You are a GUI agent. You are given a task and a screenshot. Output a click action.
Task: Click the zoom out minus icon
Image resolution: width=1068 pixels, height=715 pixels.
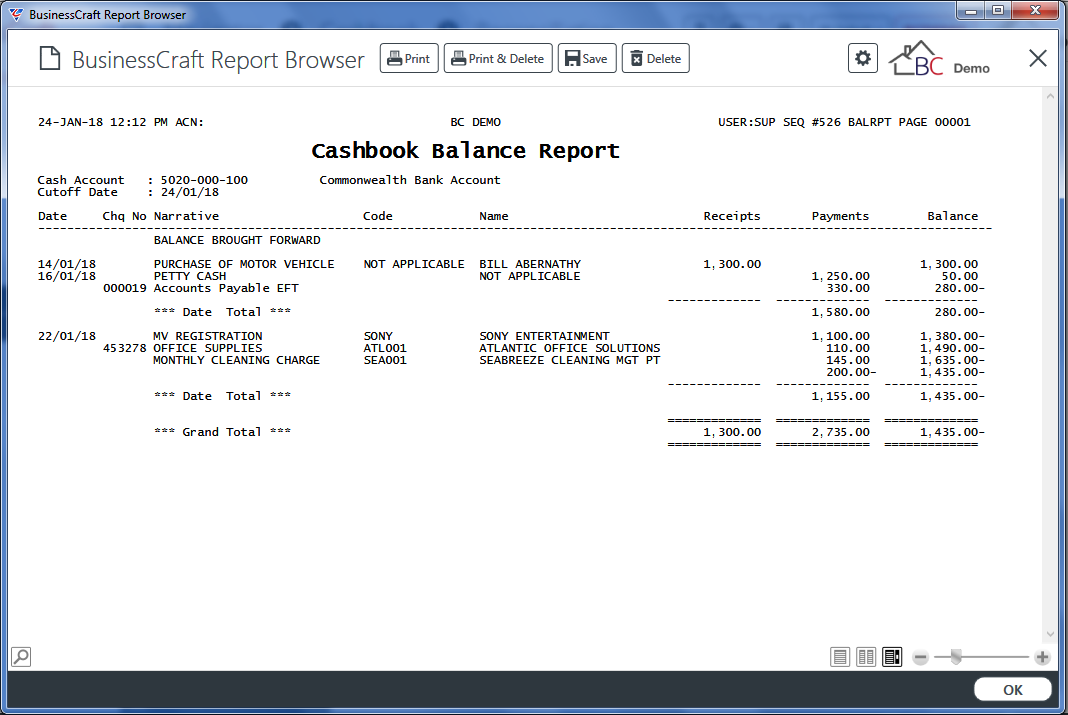[x=920, y=657]
